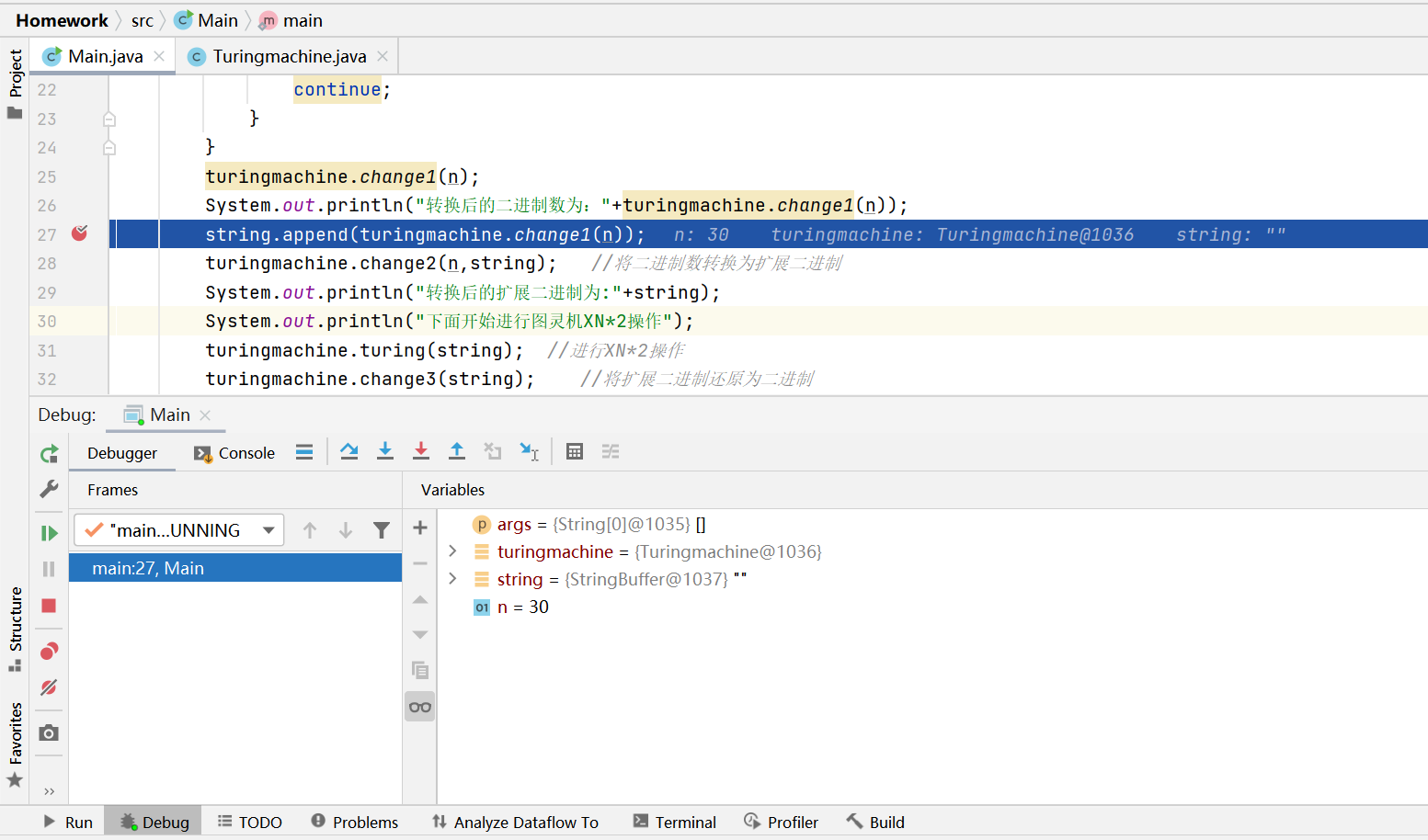Click the frames filter funnel icon
Screen dimensions: 1428x840
[382, 530]
